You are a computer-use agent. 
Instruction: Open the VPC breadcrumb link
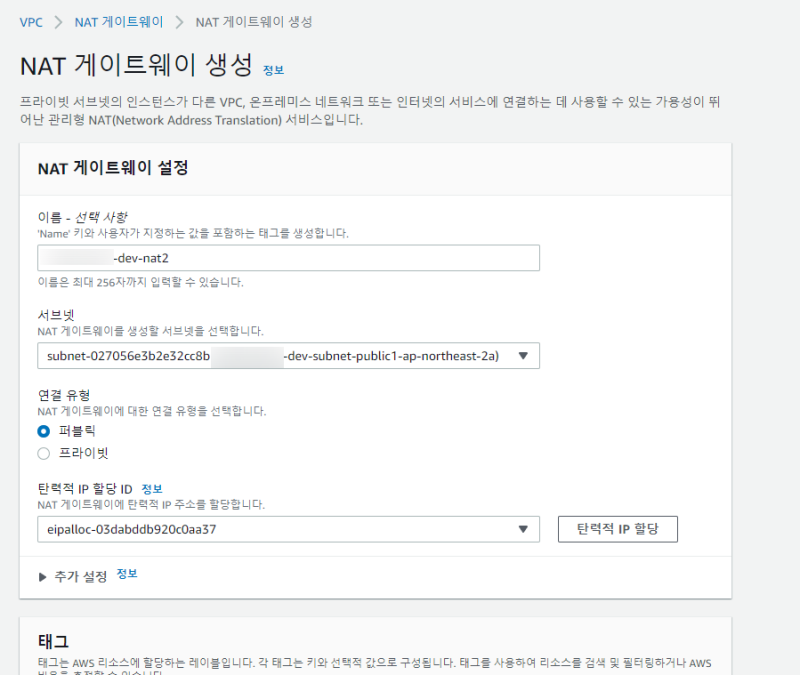(x=31, y=21)
